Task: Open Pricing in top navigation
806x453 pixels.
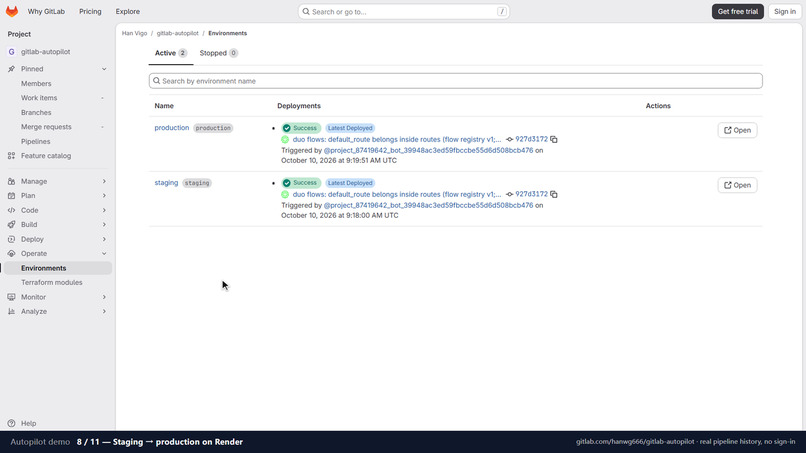Action: [90, 11]
